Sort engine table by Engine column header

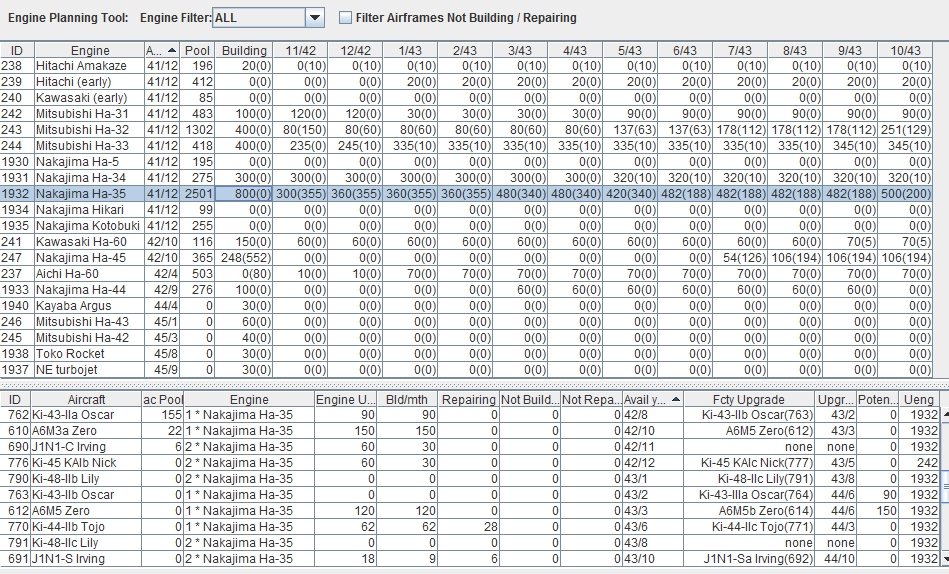tap(90, 50)
